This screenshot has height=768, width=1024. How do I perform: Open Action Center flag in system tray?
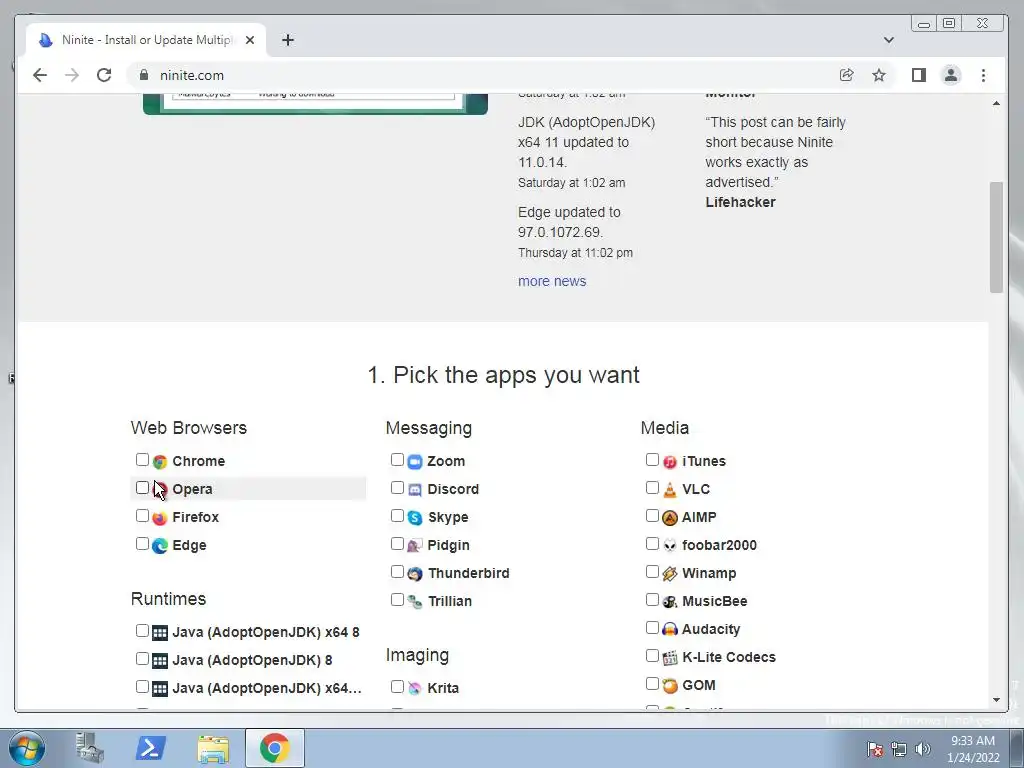tap(875, 749)
